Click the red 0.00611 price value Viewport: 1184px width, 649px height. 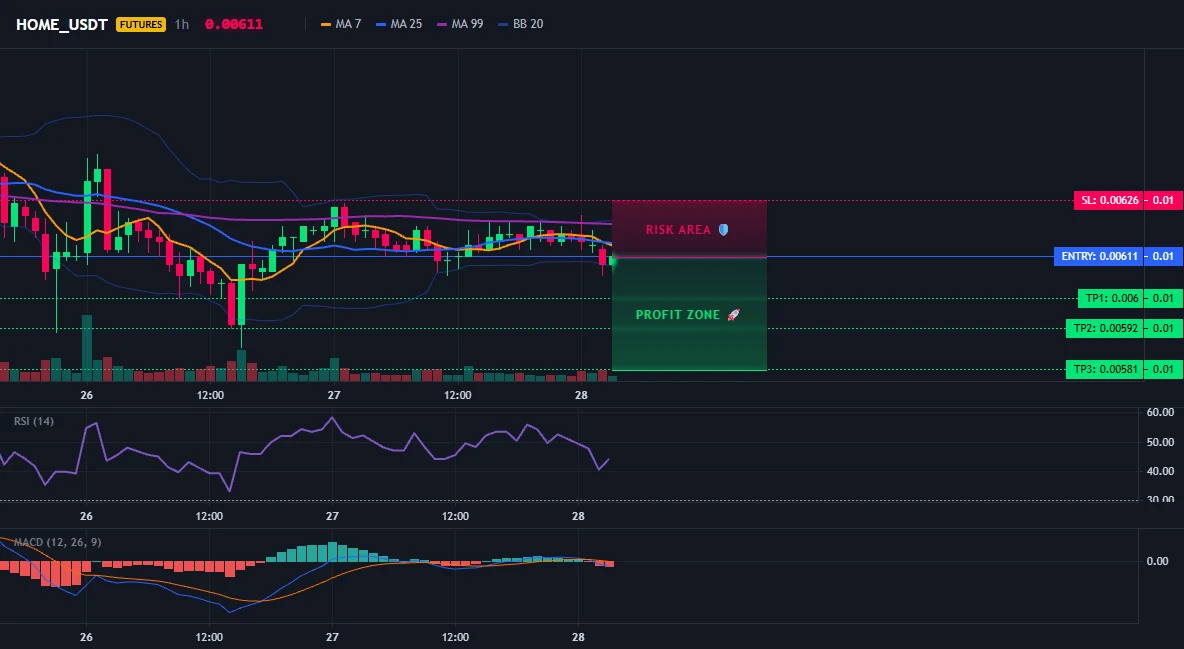click(233, 24)
